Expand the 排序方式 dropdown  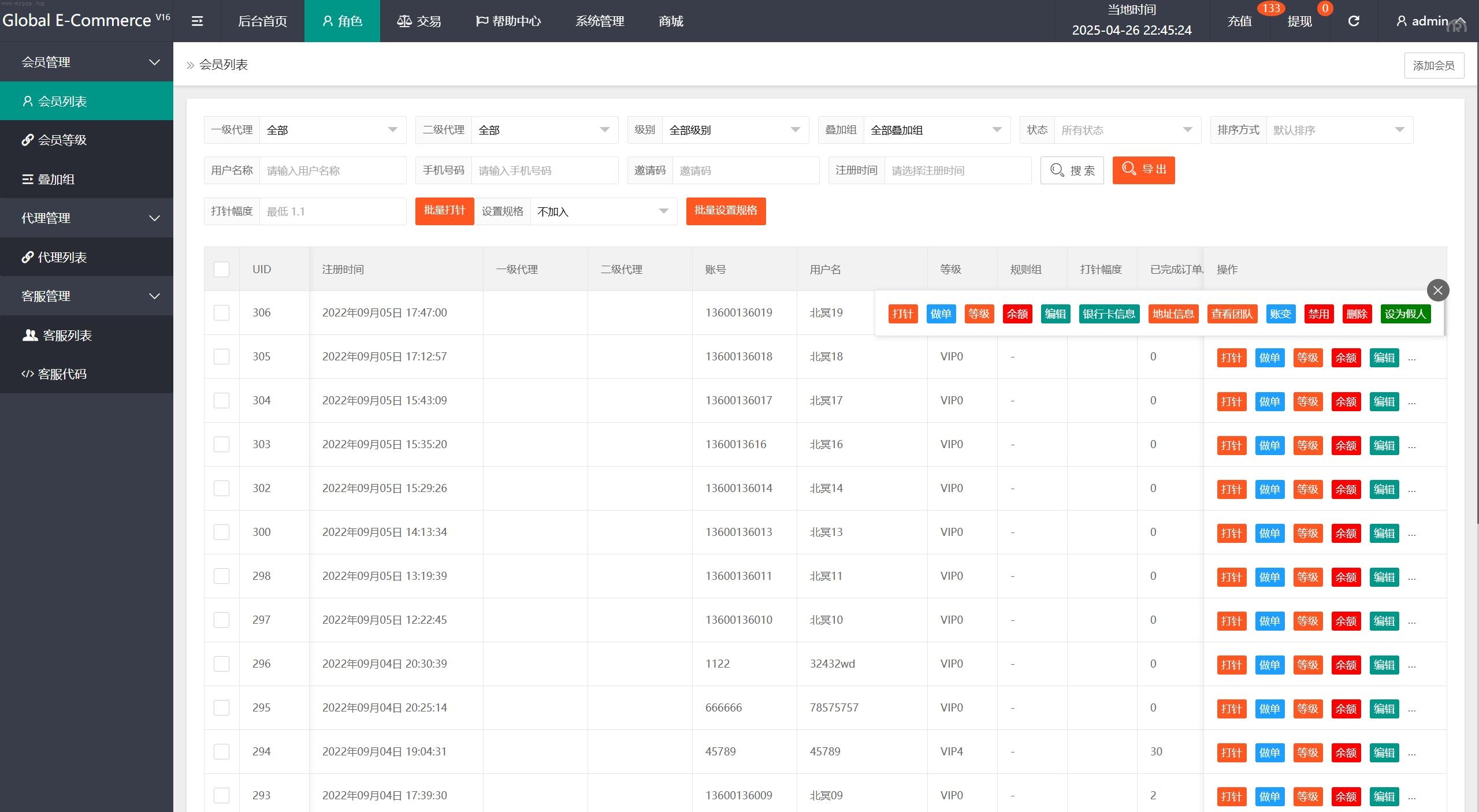(x=1339, y=130)
